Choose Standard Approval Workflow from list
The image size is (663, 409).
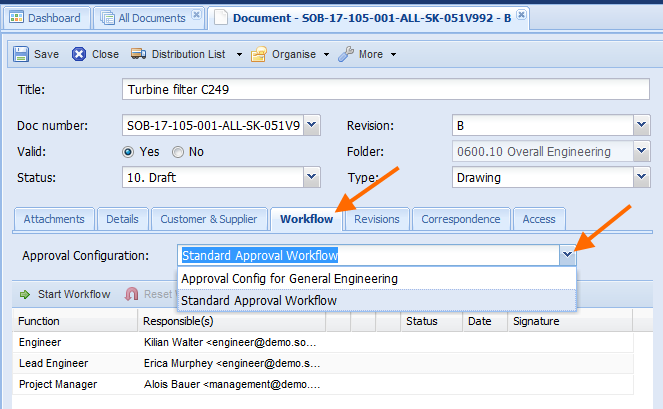(x=377, y=301)
